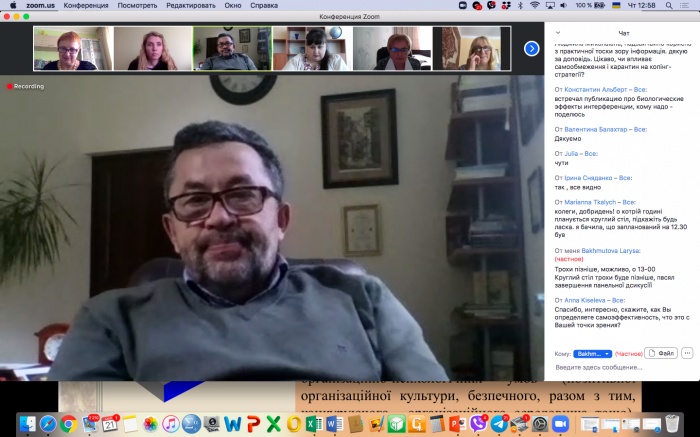The height and width of the screenshot is (437, 700).
Task: Focus the chat message input field
Action: tap(623, 367)
